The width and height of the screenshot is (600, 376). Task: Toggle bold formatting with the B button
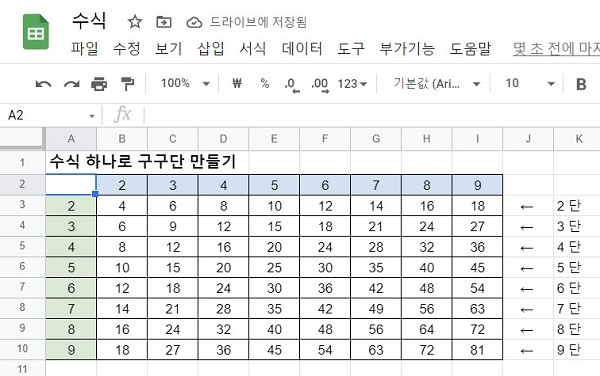(x=581, y=84)
